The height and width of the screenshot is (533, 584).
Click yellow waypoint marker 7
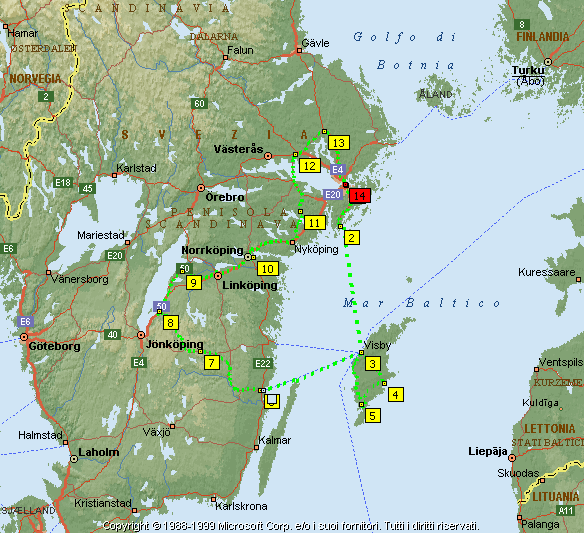212,362
